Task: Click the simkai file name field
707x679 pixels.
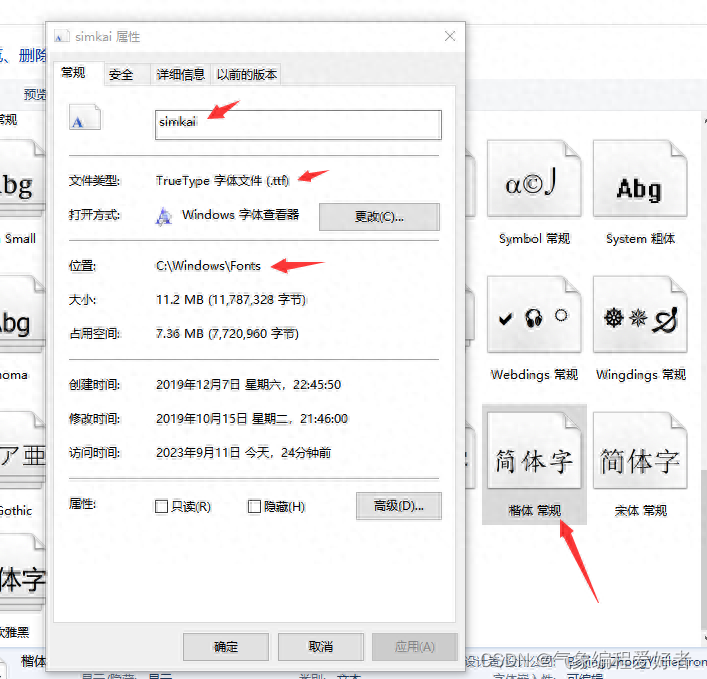Action: coord(298,125)
